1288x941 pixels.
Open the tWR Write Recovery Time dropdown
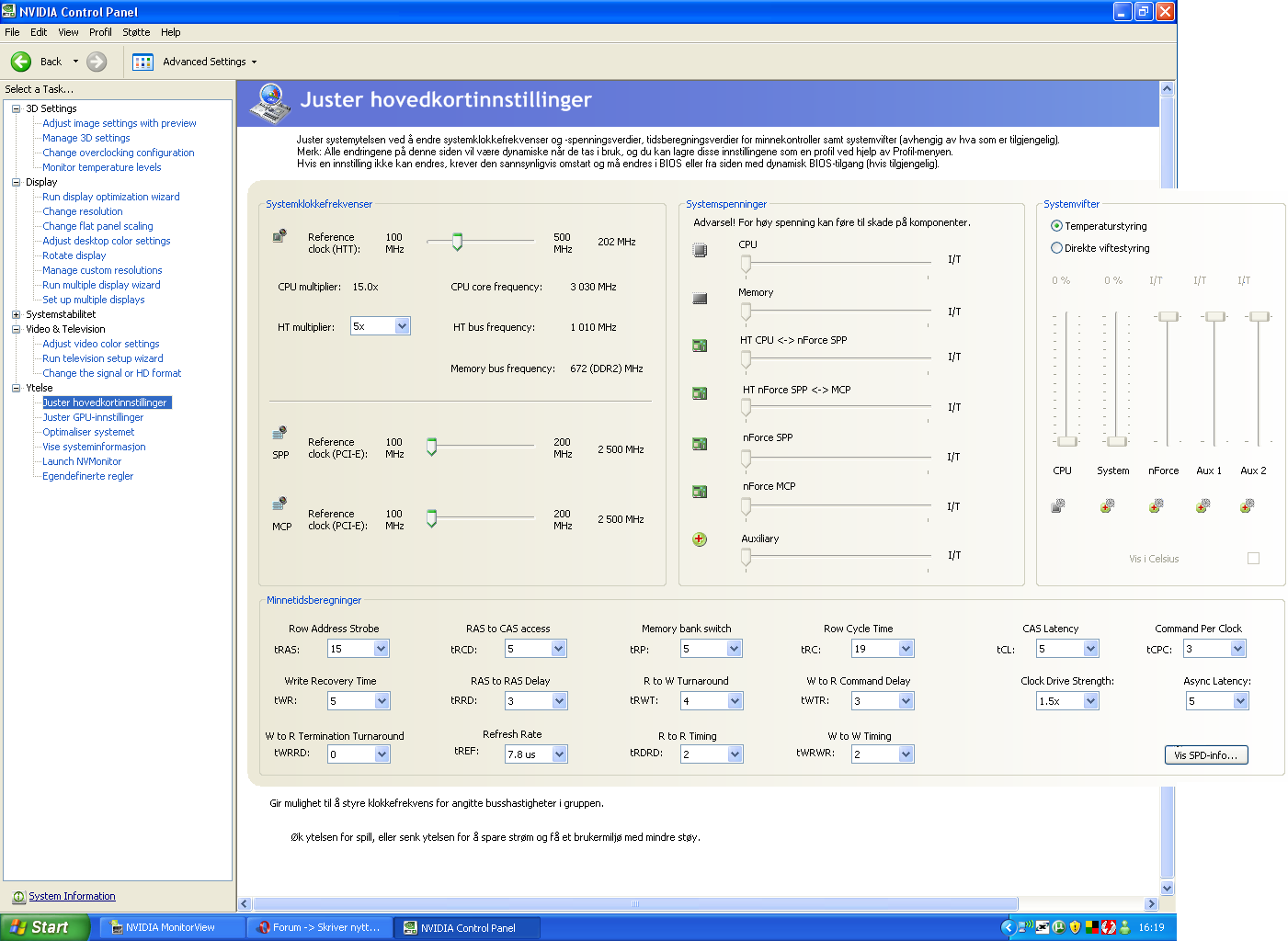(x=382, y=701)
